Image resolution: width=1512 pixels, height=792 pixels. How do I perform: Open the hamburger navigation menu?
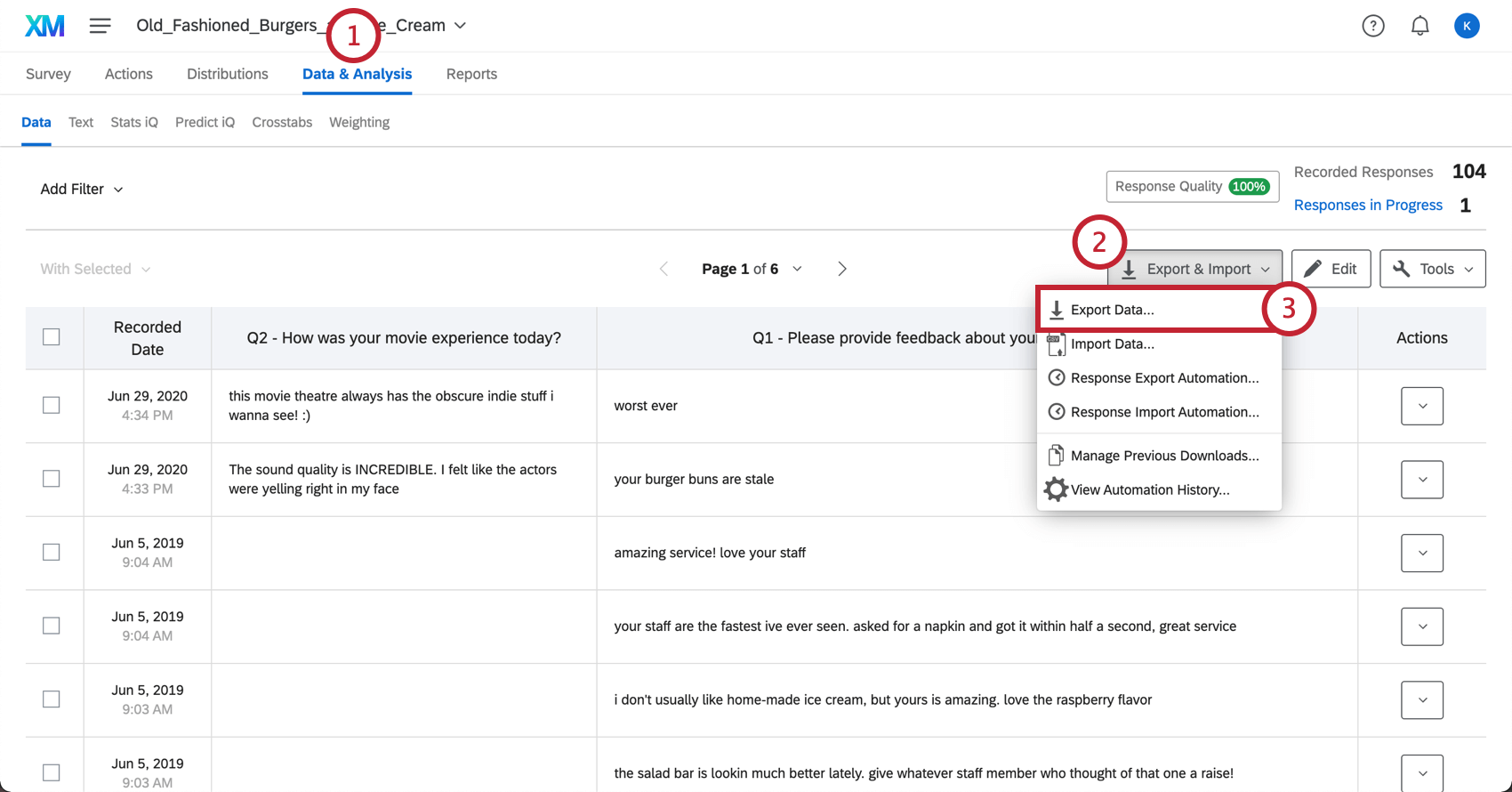[100, 26]
